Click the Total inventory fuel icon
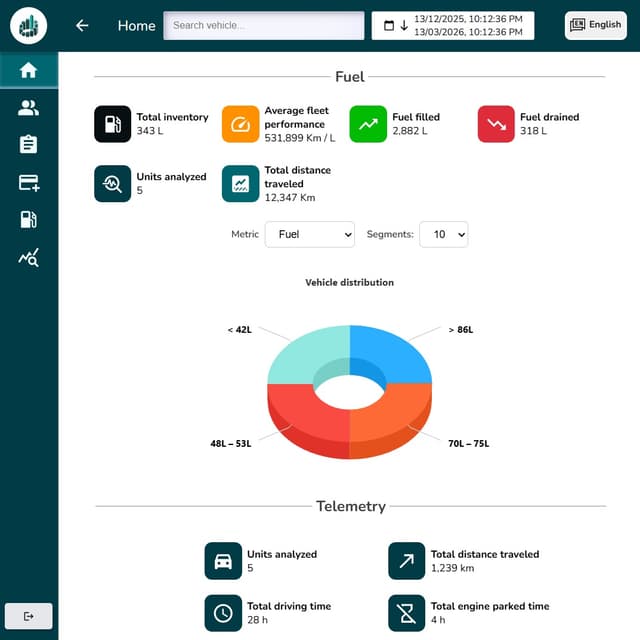 [113, 124]
